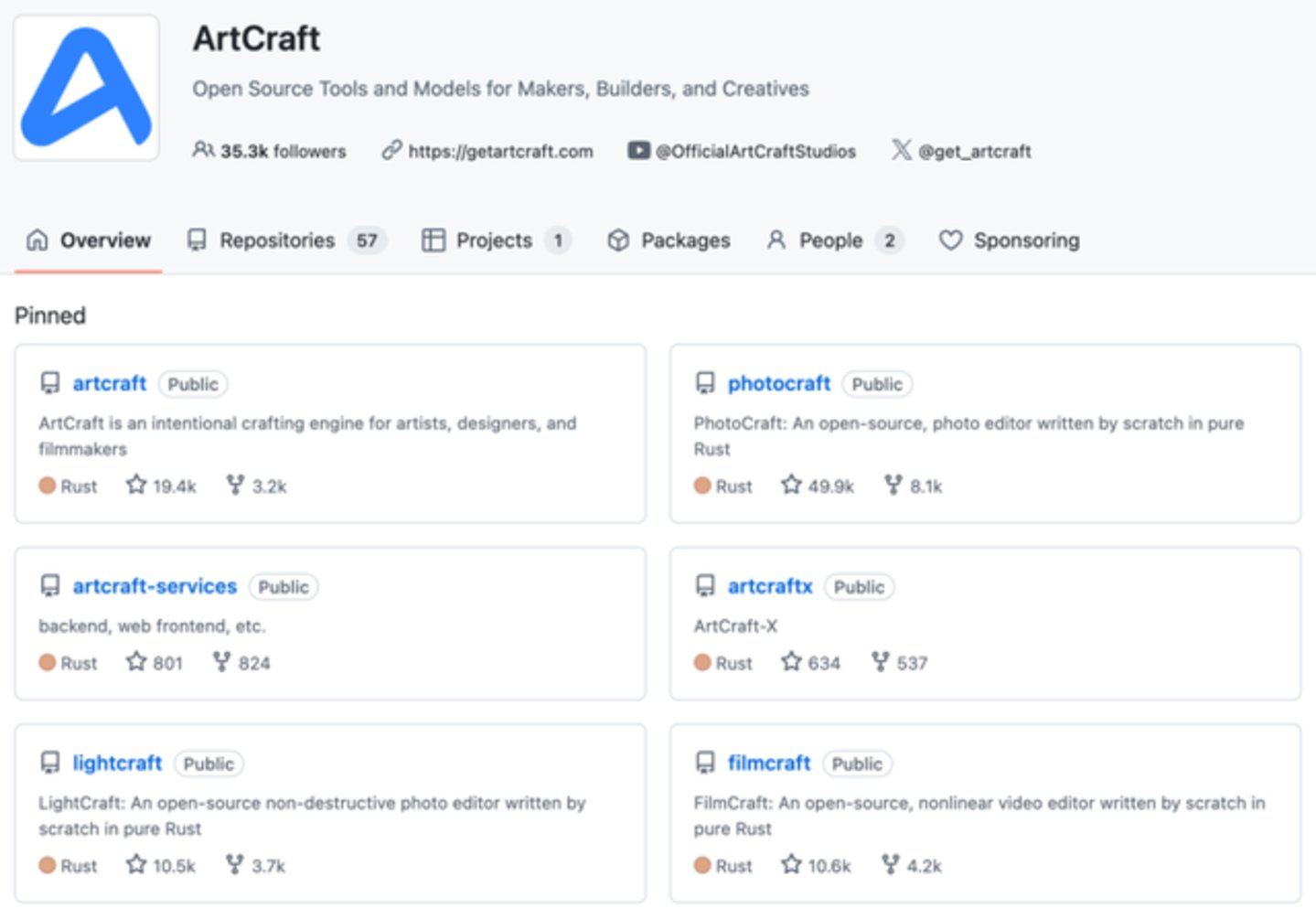Click the X logo icon
Viewport: 1316px width, 919px height.
click(x=902, y=150)
